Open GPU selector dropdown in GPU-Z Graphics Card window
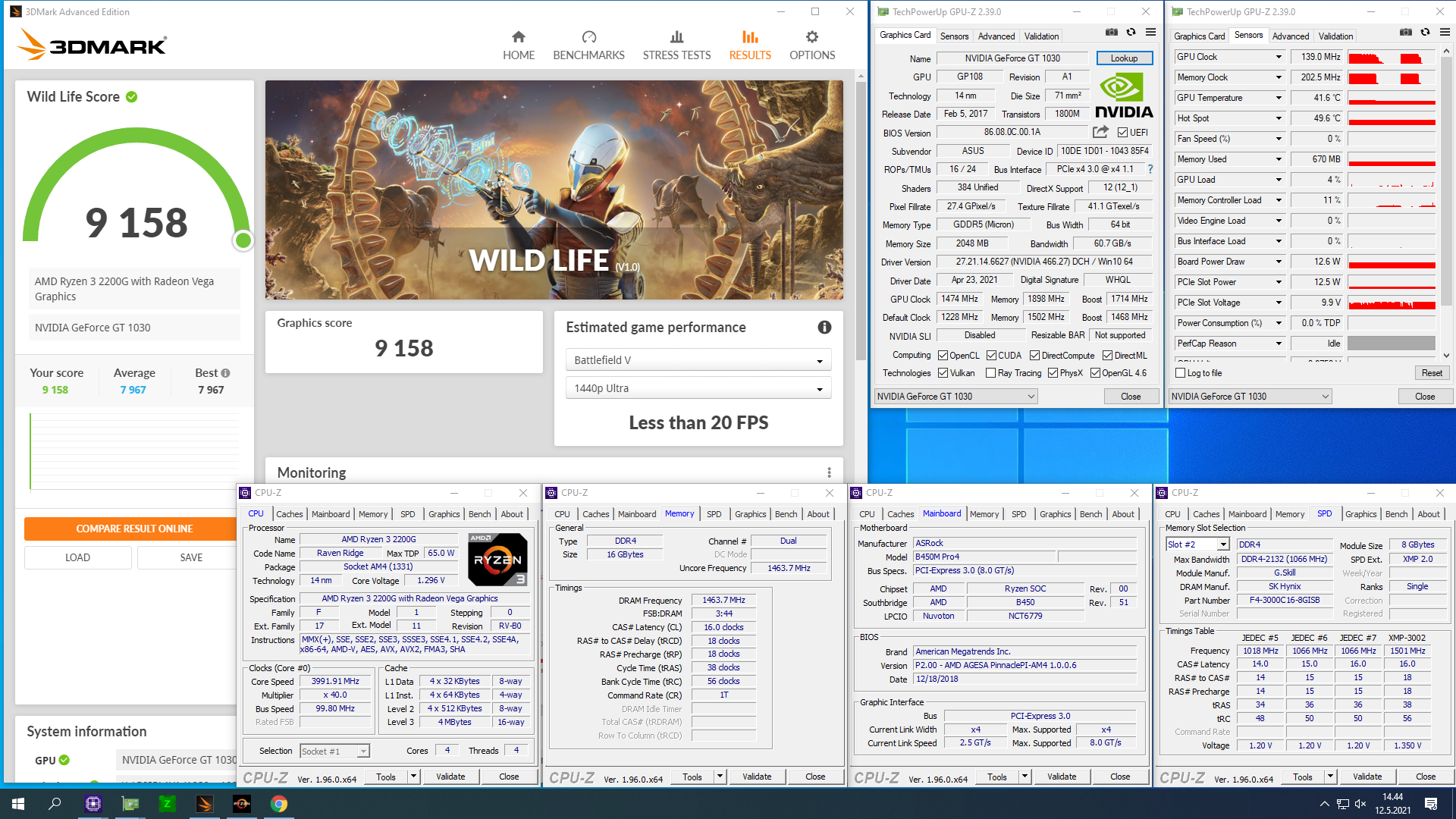1456x819 pixels. tap(955, 397)
